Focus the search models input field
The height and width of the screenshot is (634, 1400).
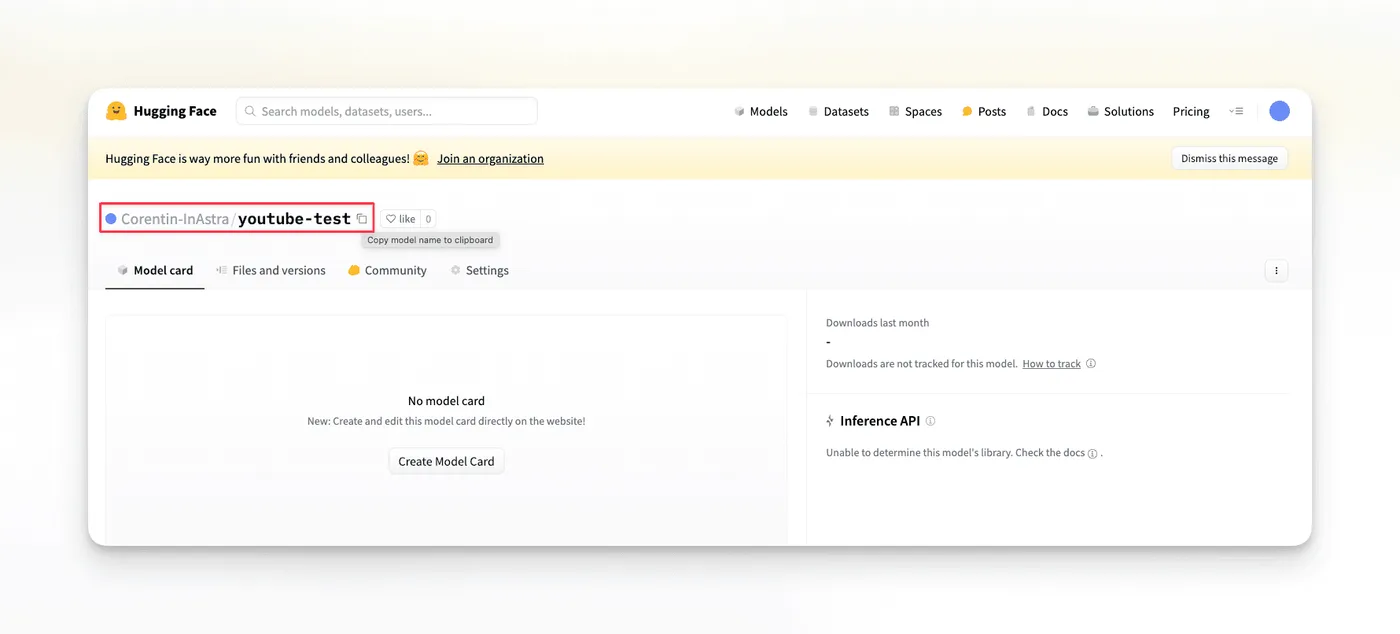click(x=387, y=111)
